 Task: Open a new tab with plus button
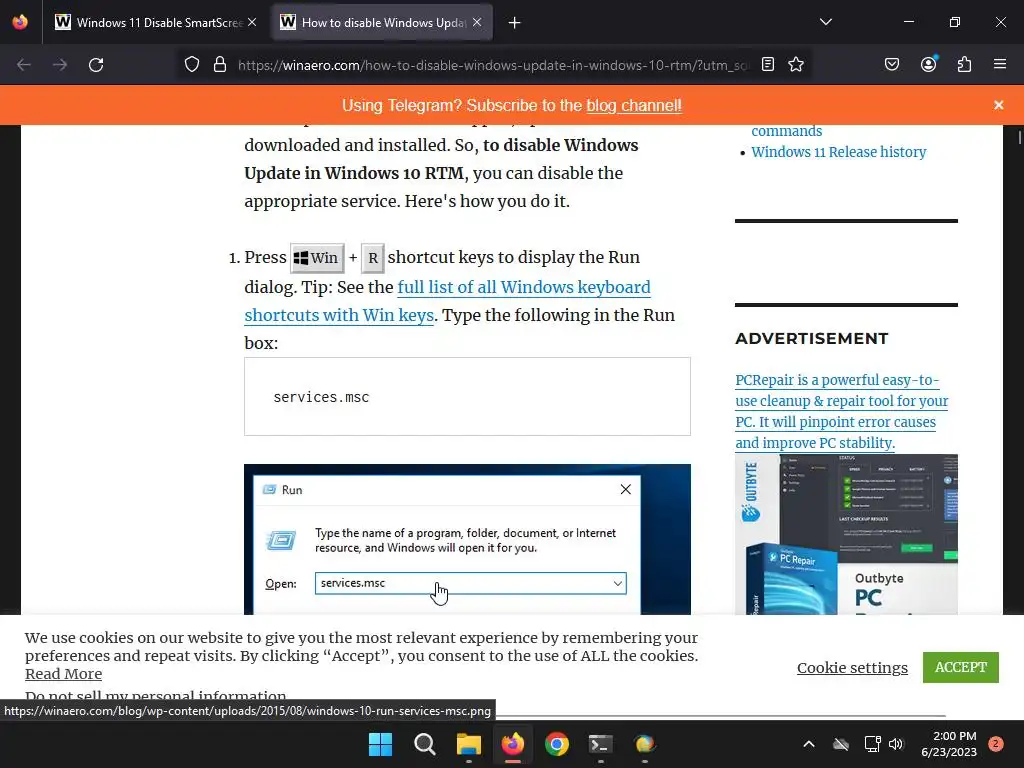pos(515,23)
